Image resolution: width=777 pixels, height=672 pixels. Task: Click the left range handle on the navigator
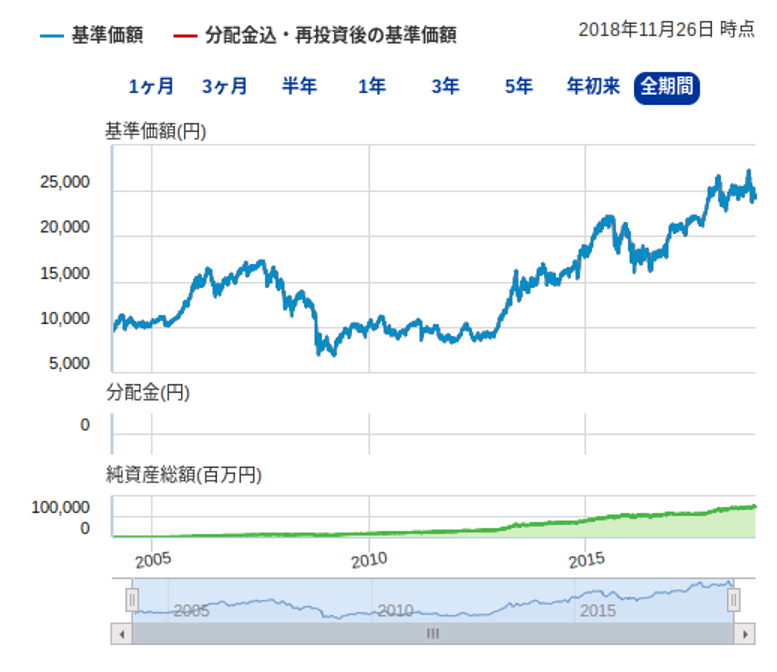tap(131, 599)
